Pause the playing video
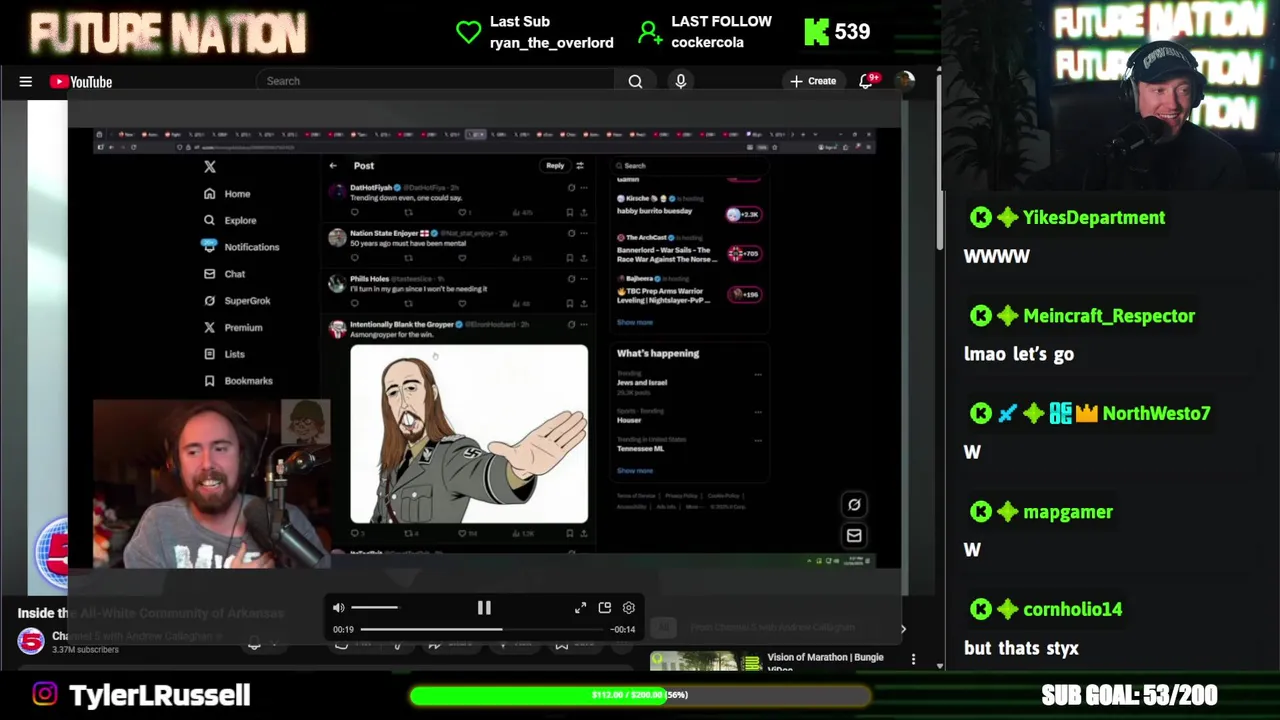1280x720 pixels. click(484, 608)
